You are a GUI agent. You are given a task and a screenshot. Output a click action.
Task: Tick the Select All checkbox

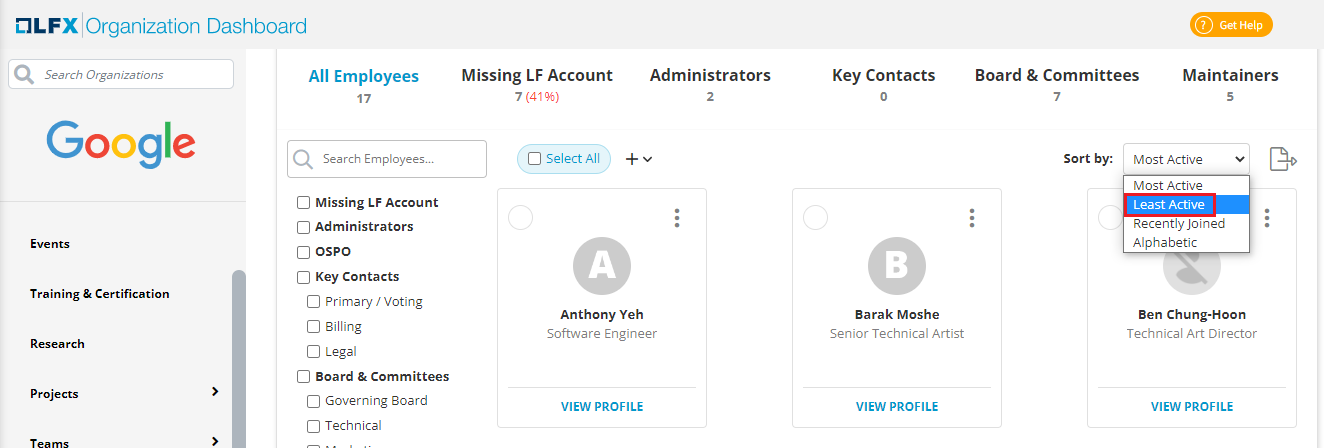534,159
